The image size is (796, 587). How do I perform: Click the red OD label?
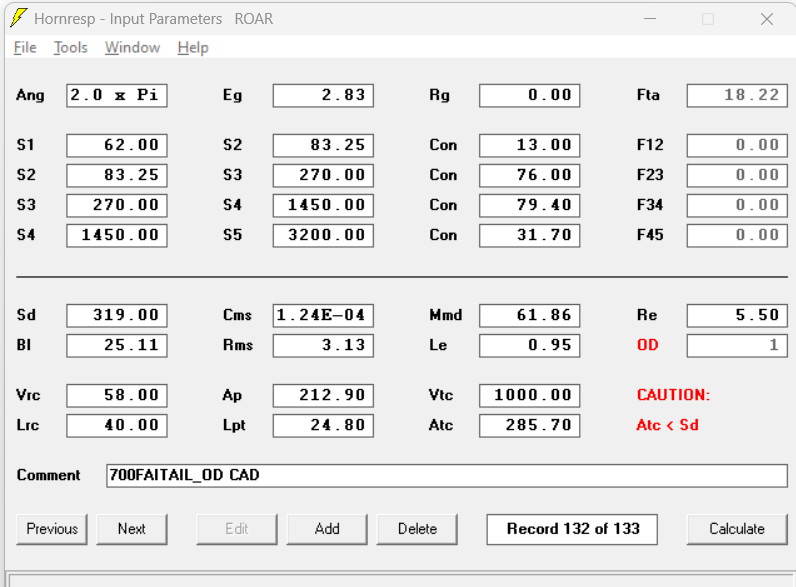(647, 345)
